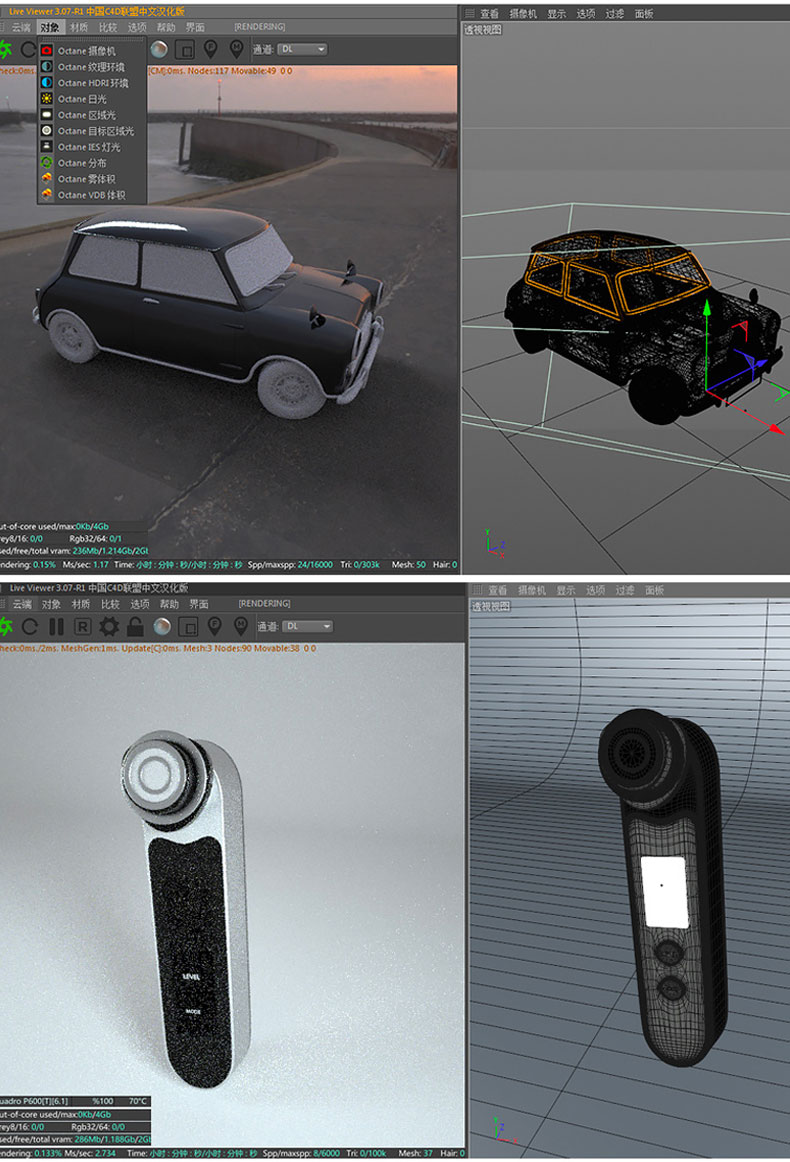790x1162 pixels.
Task: Click the focus picker F pin in the upper Live Viewer
Action: [x=210, y=50]
